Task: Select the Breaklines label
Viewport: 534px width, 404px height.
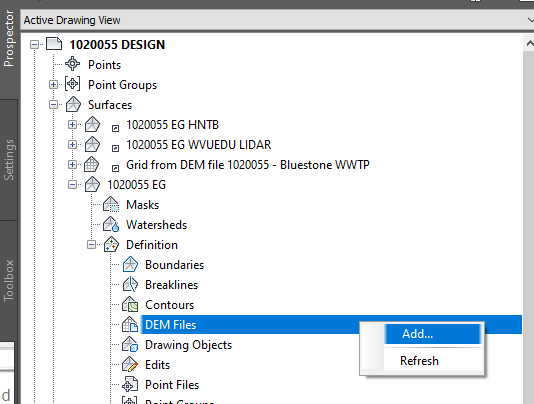Action: click(171, 285)
